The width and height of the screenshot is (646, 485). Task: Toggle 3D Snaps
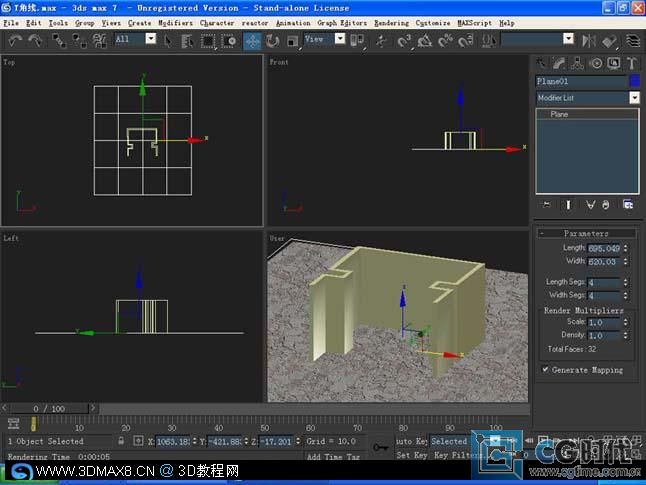404,40
